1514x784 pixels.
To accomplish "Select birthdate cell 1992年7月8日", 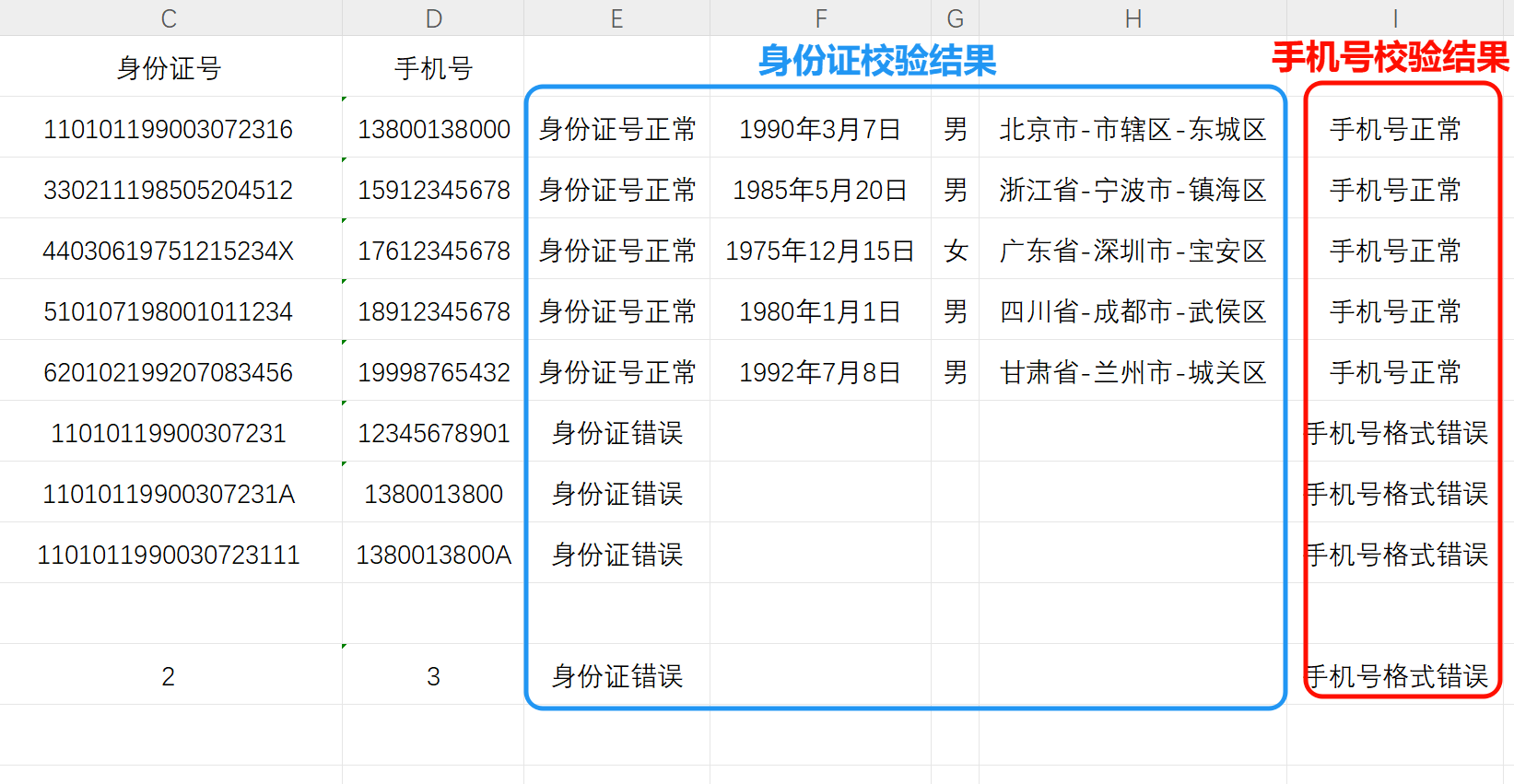I will (820, 371).
